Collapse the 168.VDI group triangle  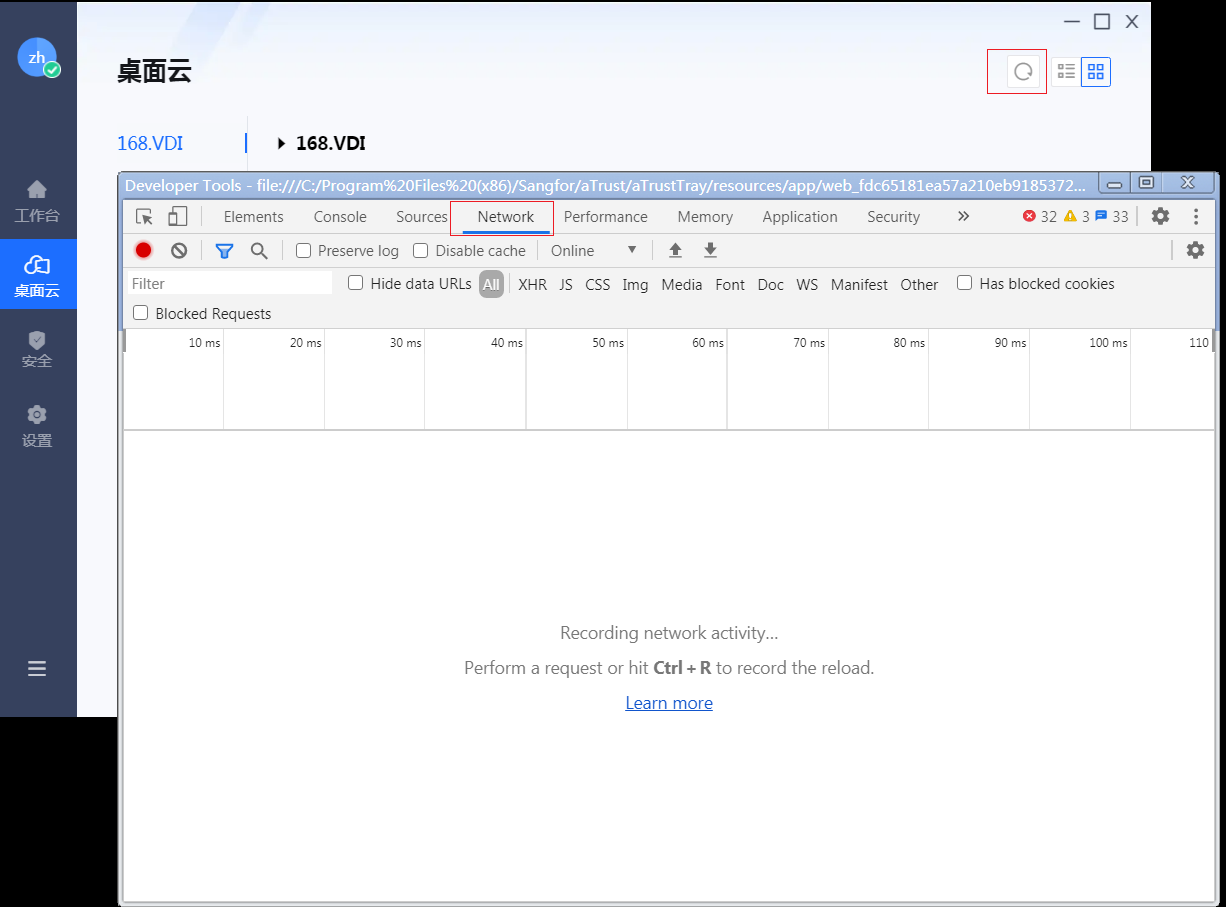click(281, 144)
